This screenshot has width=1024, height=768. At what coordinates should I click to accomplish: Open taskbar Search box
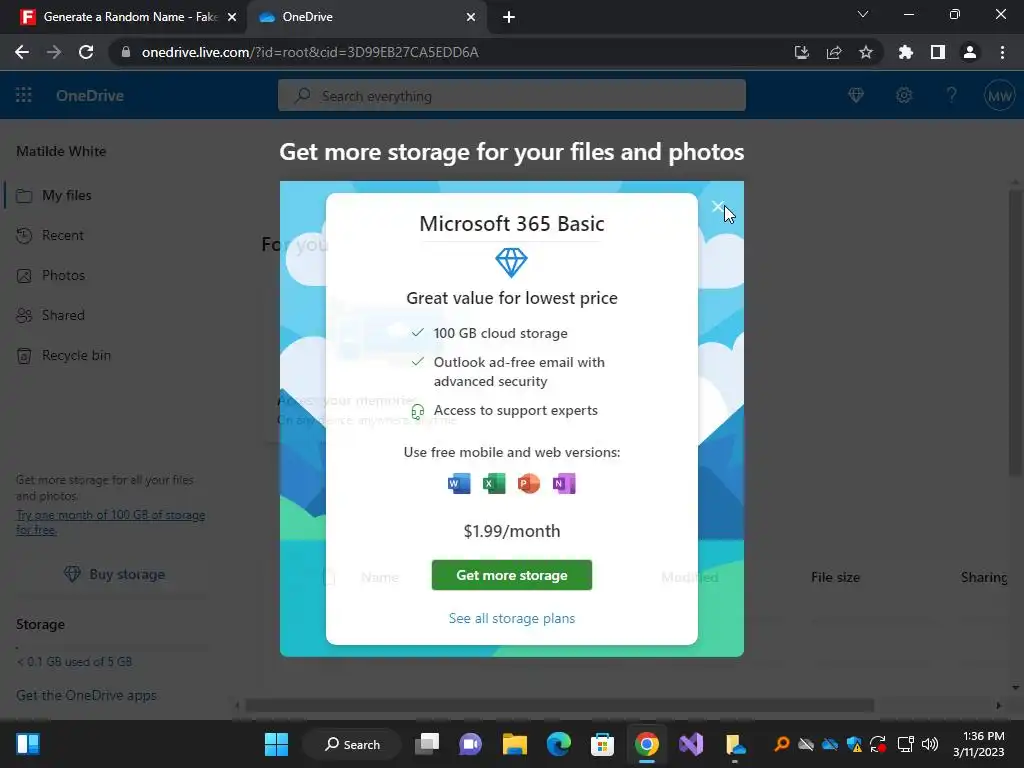[352, 744]
